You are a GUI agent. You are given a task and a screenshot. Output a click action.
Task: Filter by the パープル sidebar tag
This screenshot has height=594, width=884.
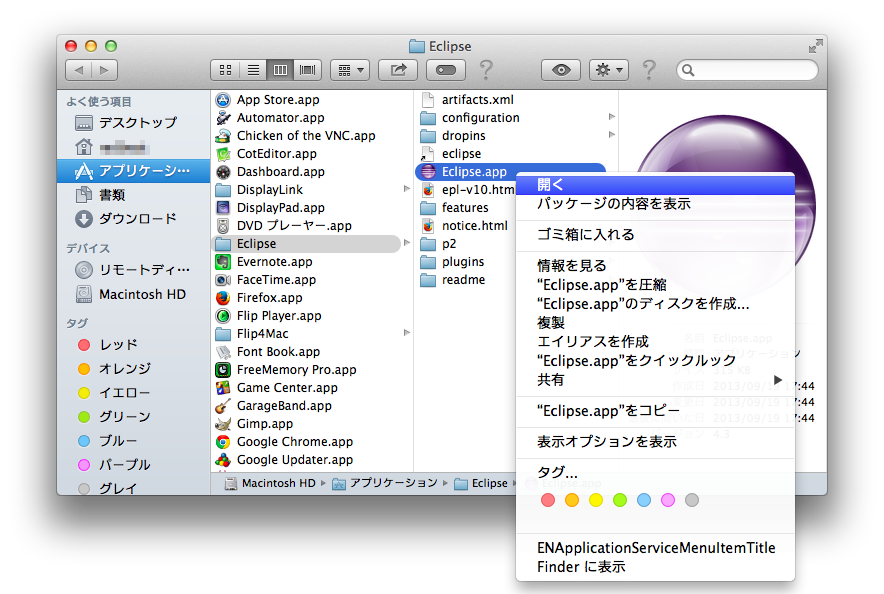tap(133, 465)
